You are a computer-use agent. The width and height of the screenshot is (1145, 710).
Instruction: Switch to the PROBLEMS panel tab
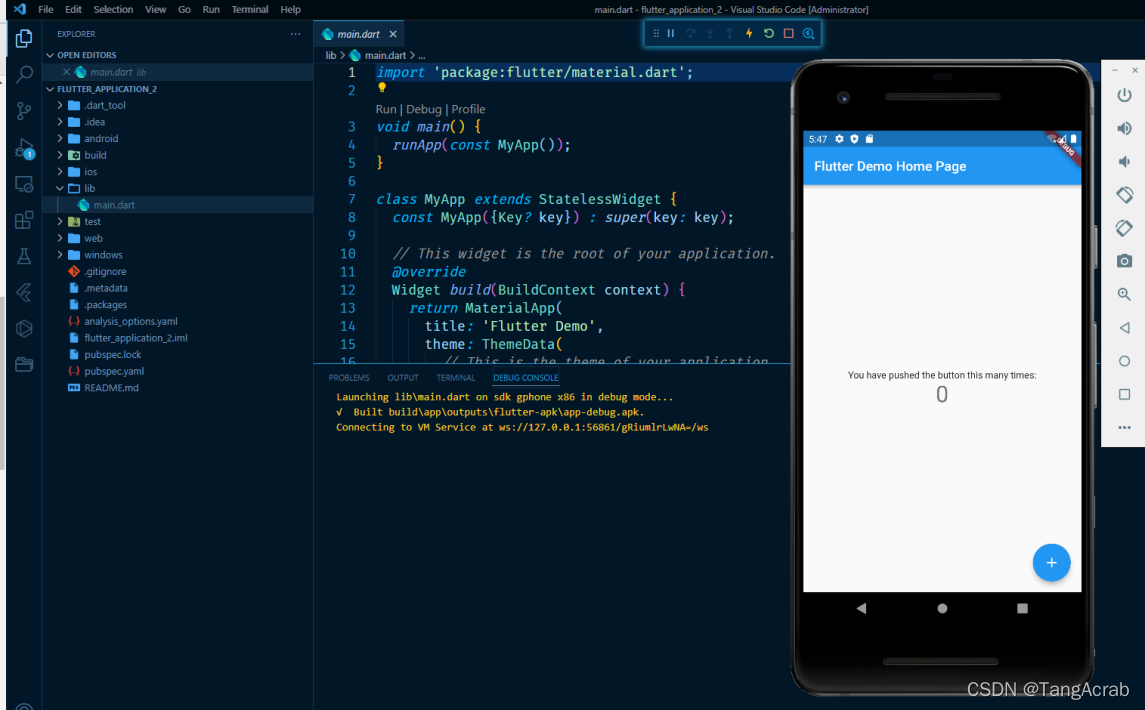click(x=348, y=378)
